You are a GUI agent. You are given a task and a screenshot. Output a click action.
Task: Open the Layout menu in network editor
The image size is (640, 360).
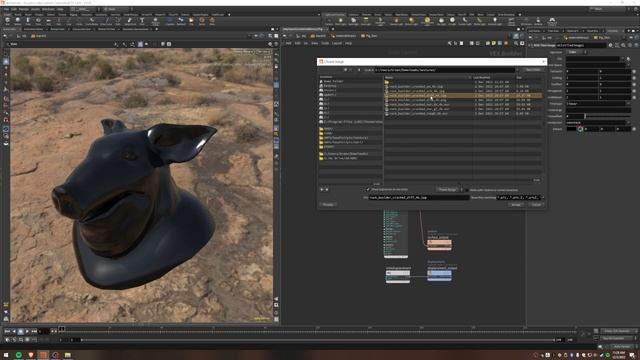(x=337, y=43)
